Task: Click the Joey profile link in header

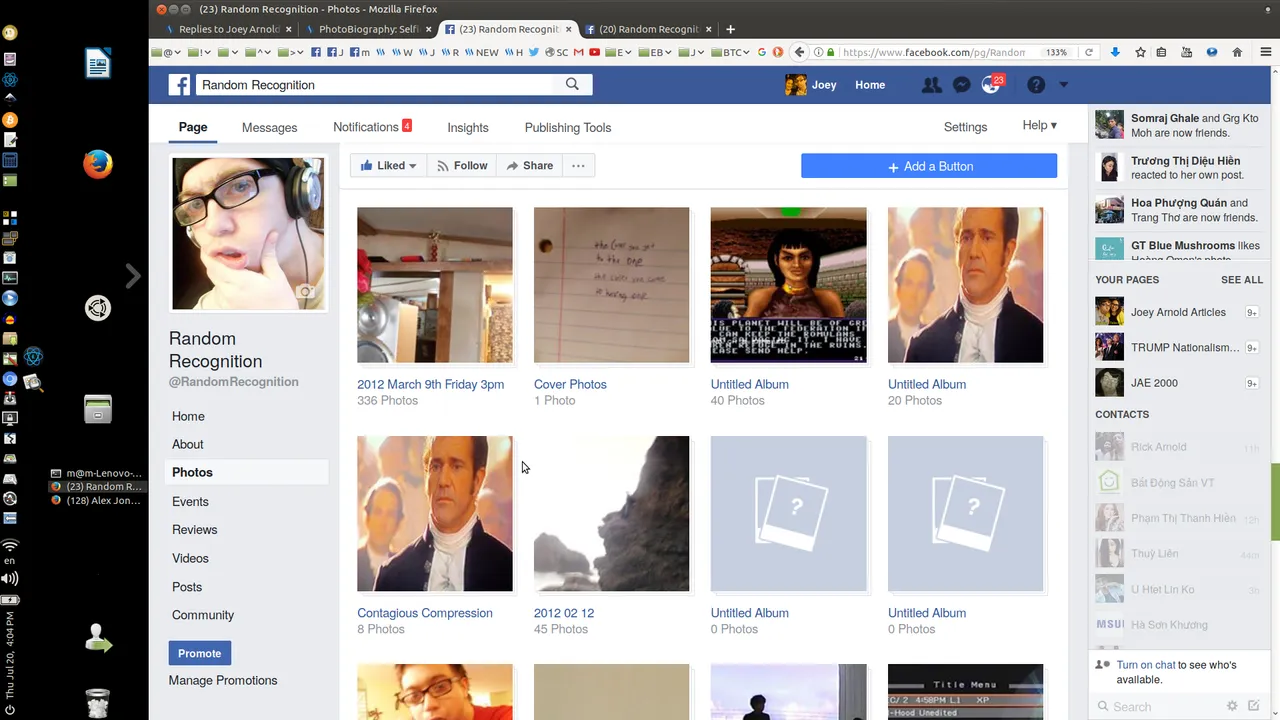Action: click(x=811, y=85)
